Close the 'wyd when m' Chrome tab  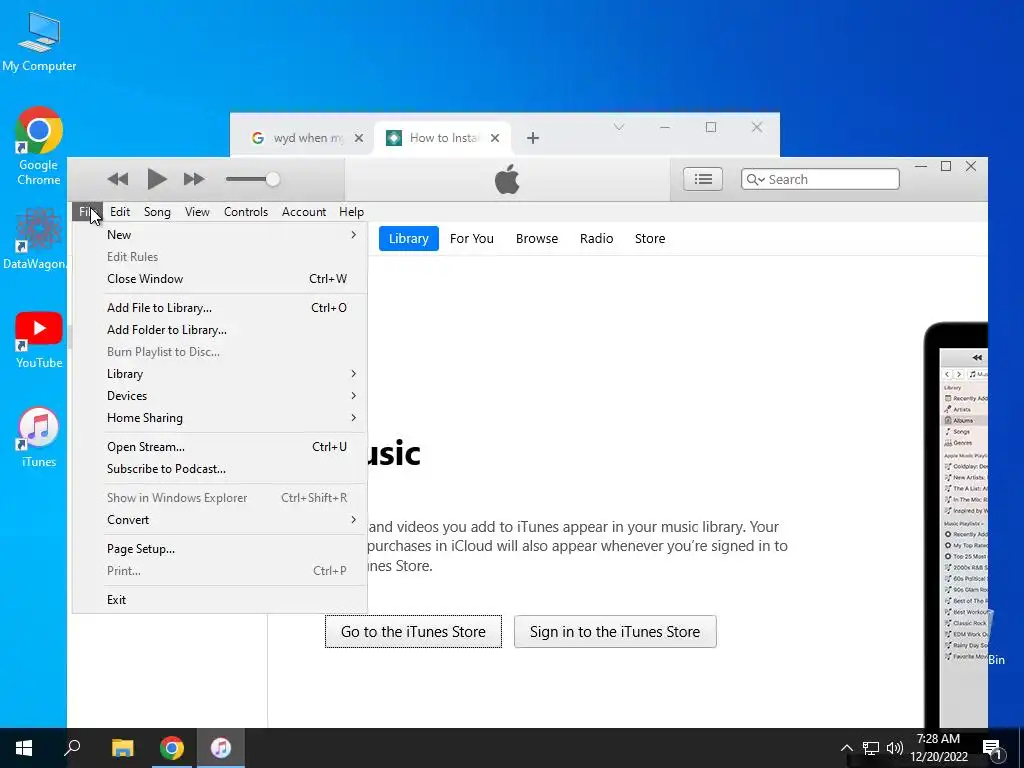(359, 138)
